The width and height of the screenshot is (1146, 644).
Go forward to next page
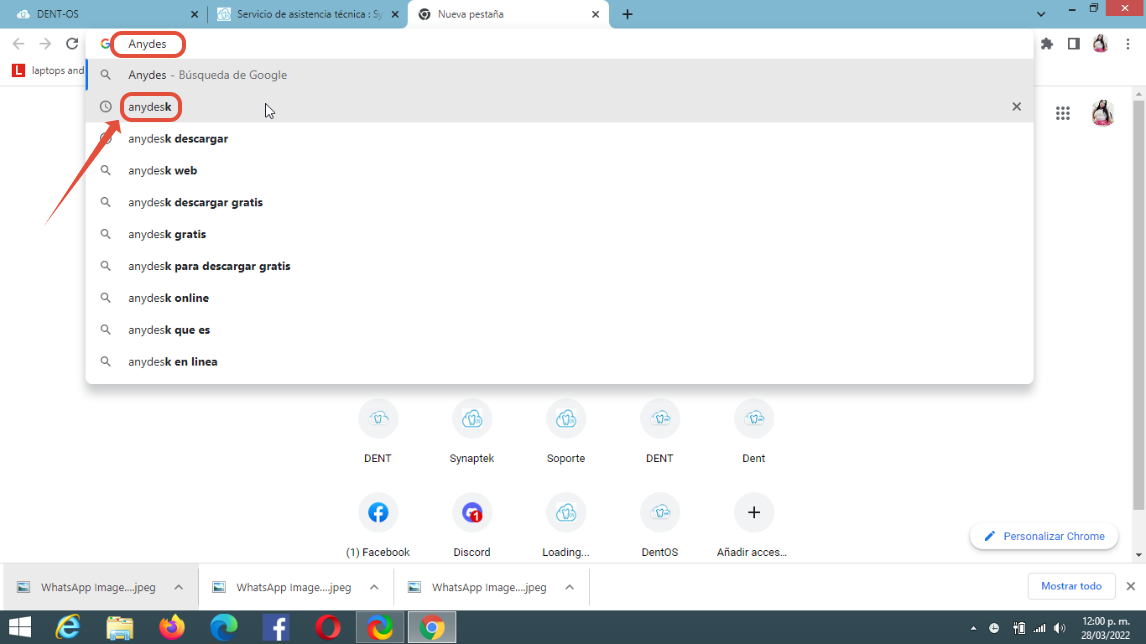click(45, 44)
